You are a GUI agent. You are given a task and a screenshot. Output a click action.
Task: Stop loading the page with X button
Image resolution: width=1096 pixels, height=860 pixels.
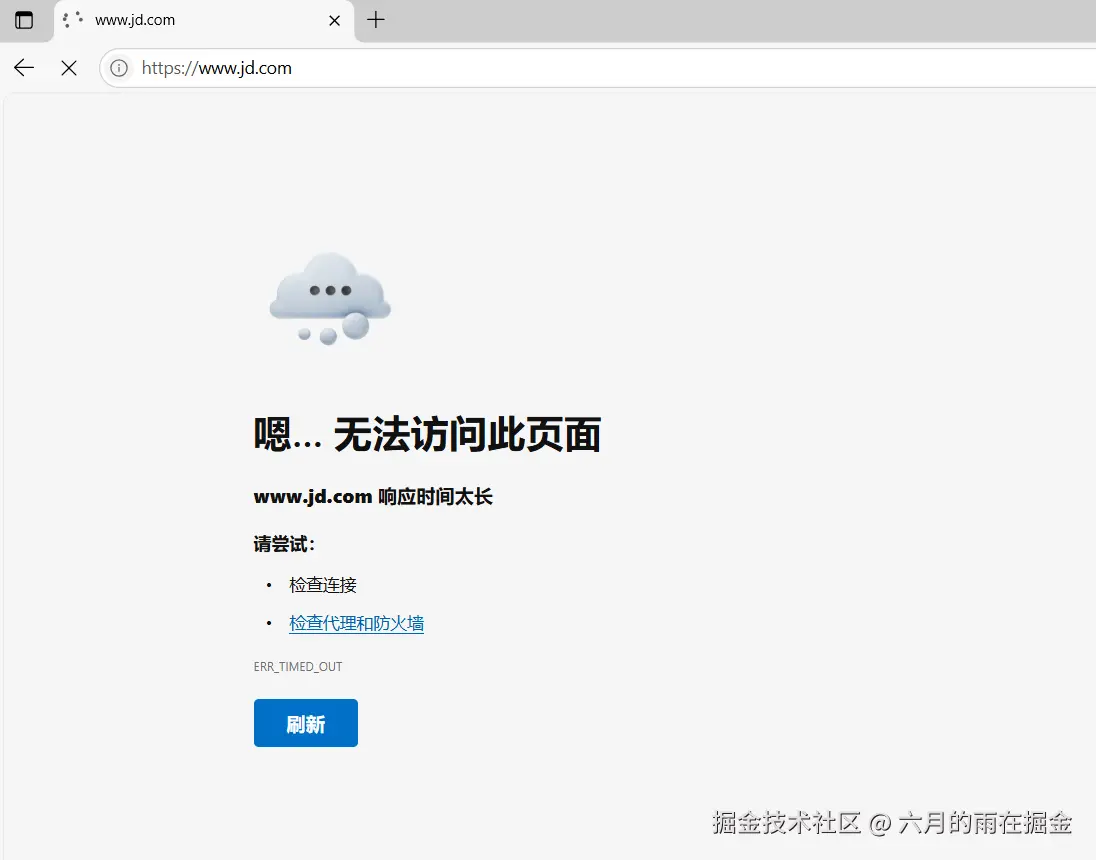pyautogui.click(x=68, y=68)
